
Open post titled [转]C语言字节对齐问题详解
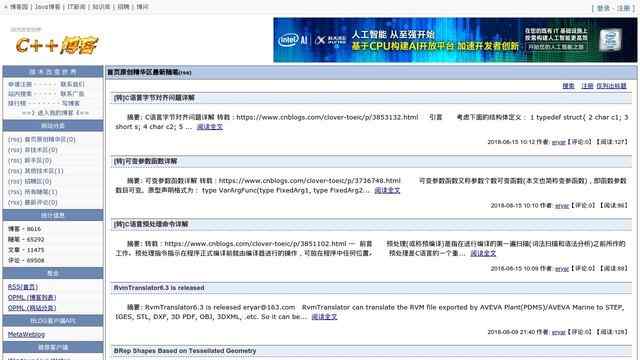tap(154, 98)
